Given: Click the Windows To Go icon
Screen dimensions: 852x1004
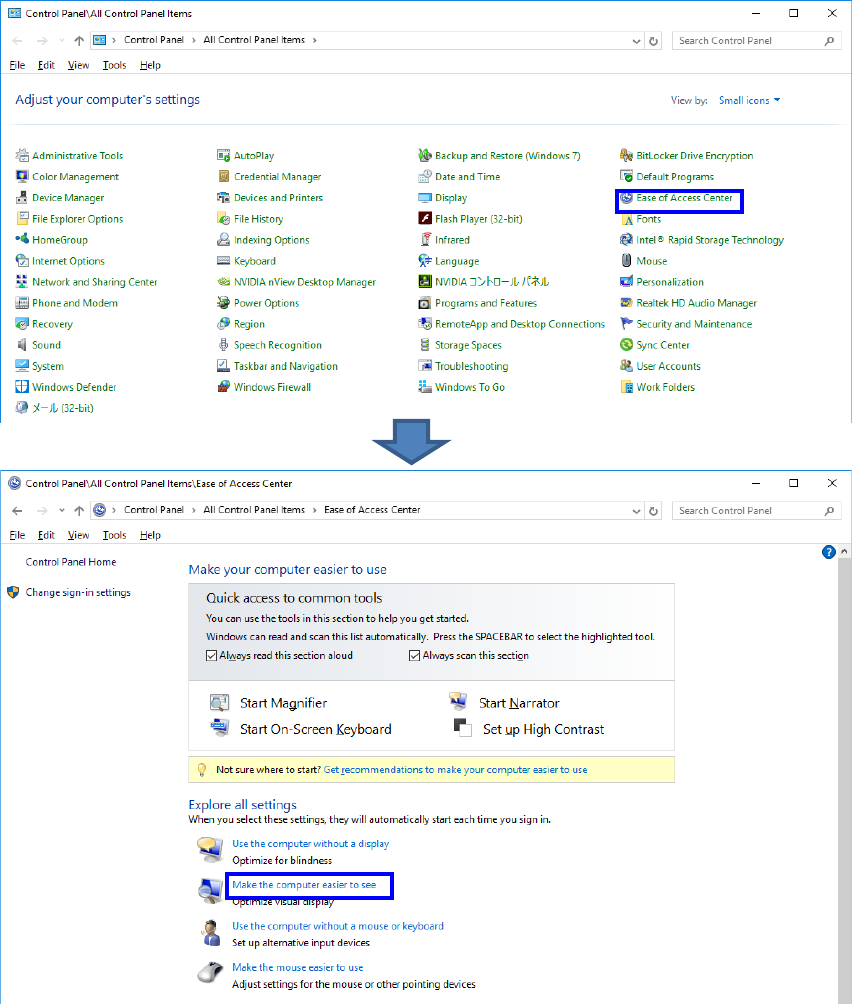Looking at the screenshot, I should pos(424,387).
